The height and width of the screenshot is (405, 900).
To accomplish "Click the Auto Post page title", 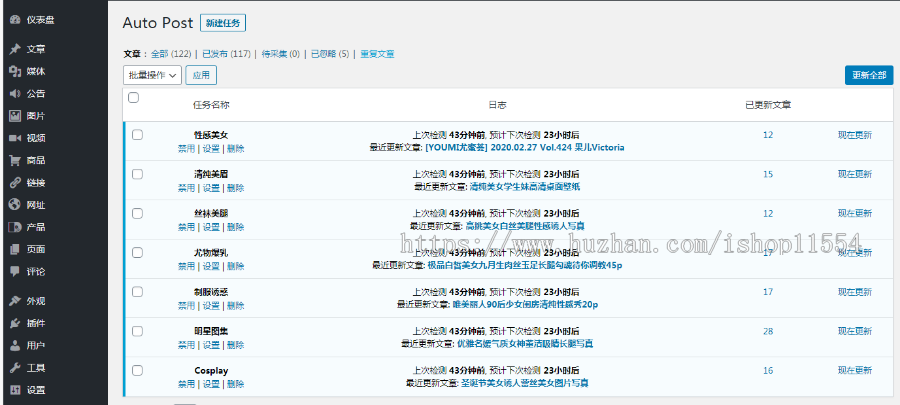I will tap(158, 23).
